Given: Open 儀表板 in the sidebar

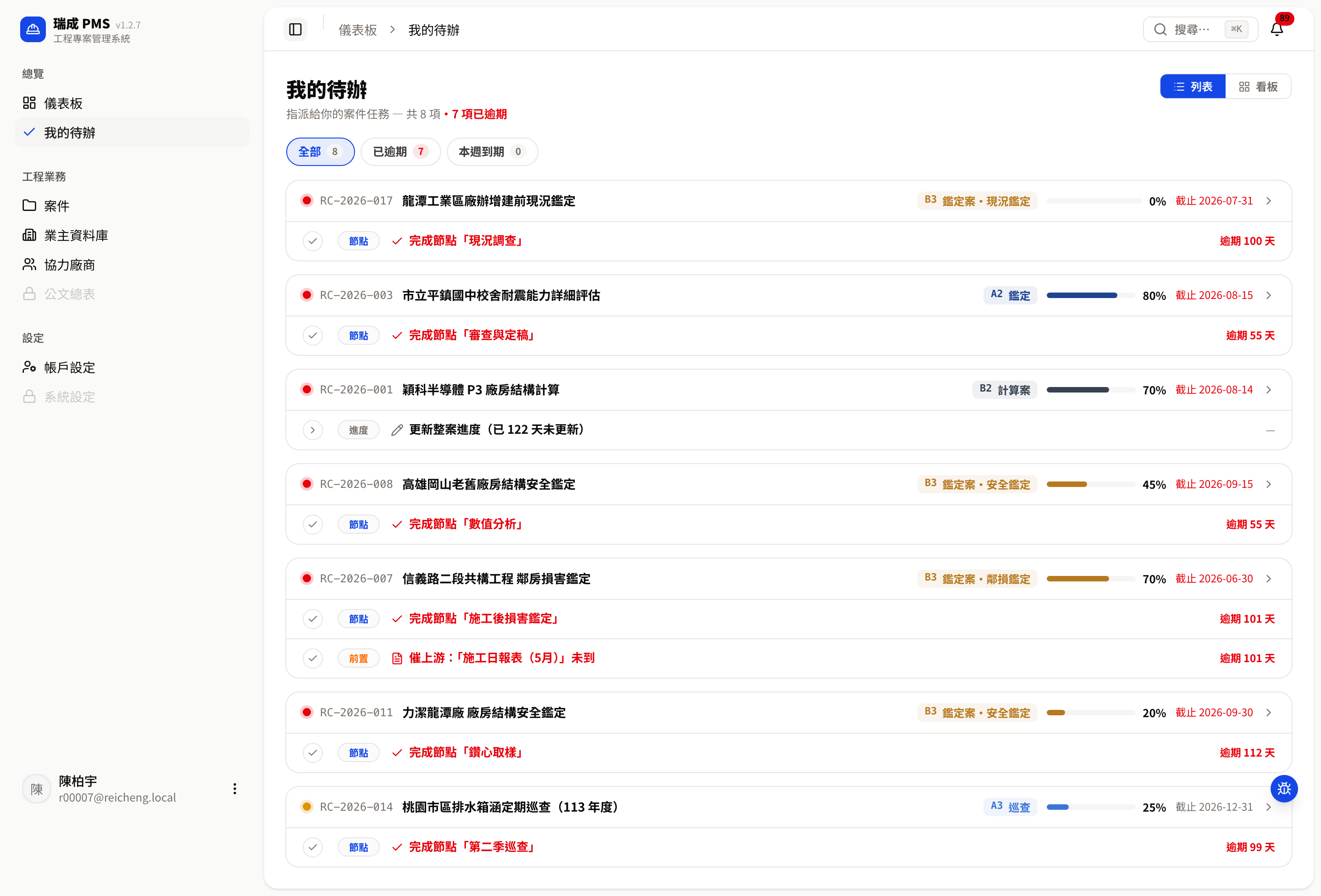Looking at the screenshot, I should [132, 103].
